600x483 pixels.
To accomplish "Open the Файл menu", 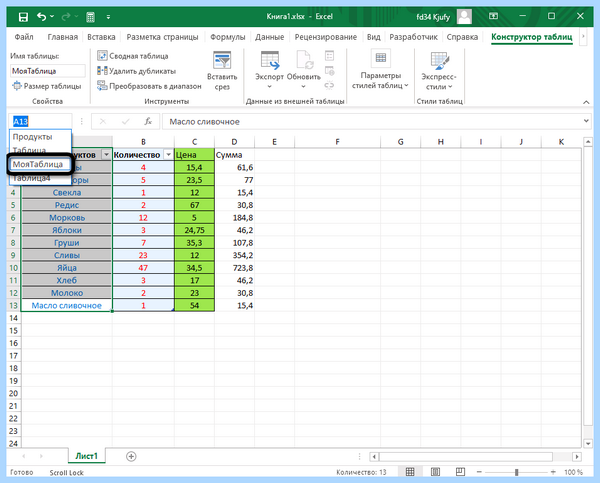I will pyautogui.click(x=24, y=37).
